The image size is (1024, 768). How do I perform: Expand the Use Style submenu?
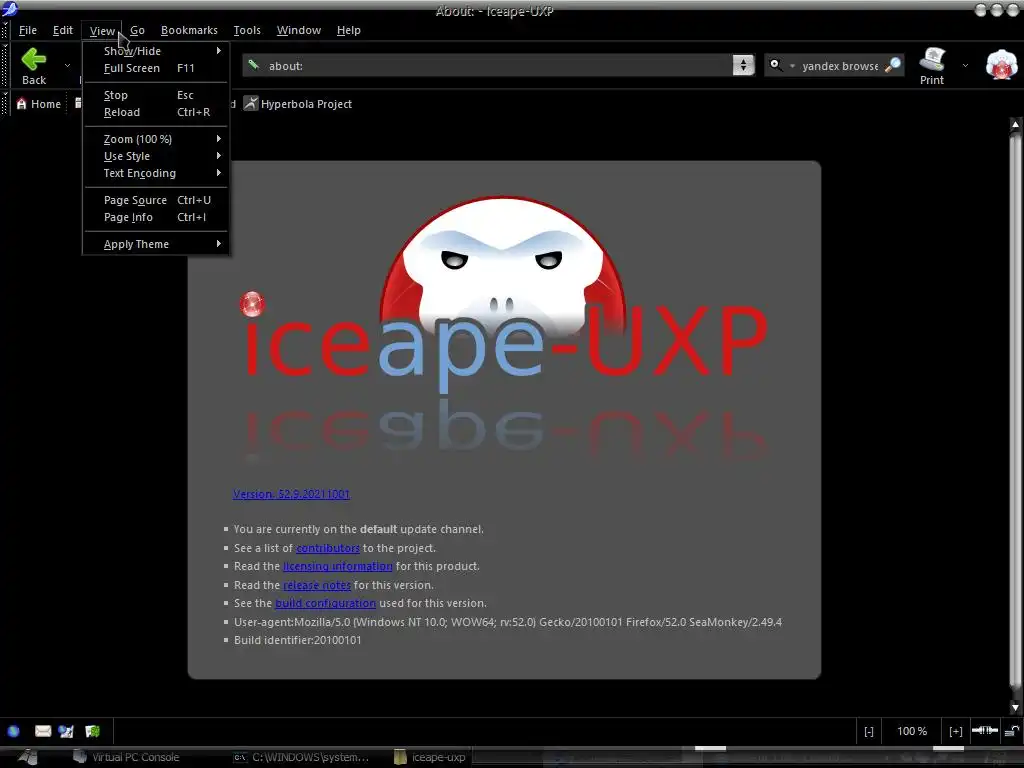point(155,156)
